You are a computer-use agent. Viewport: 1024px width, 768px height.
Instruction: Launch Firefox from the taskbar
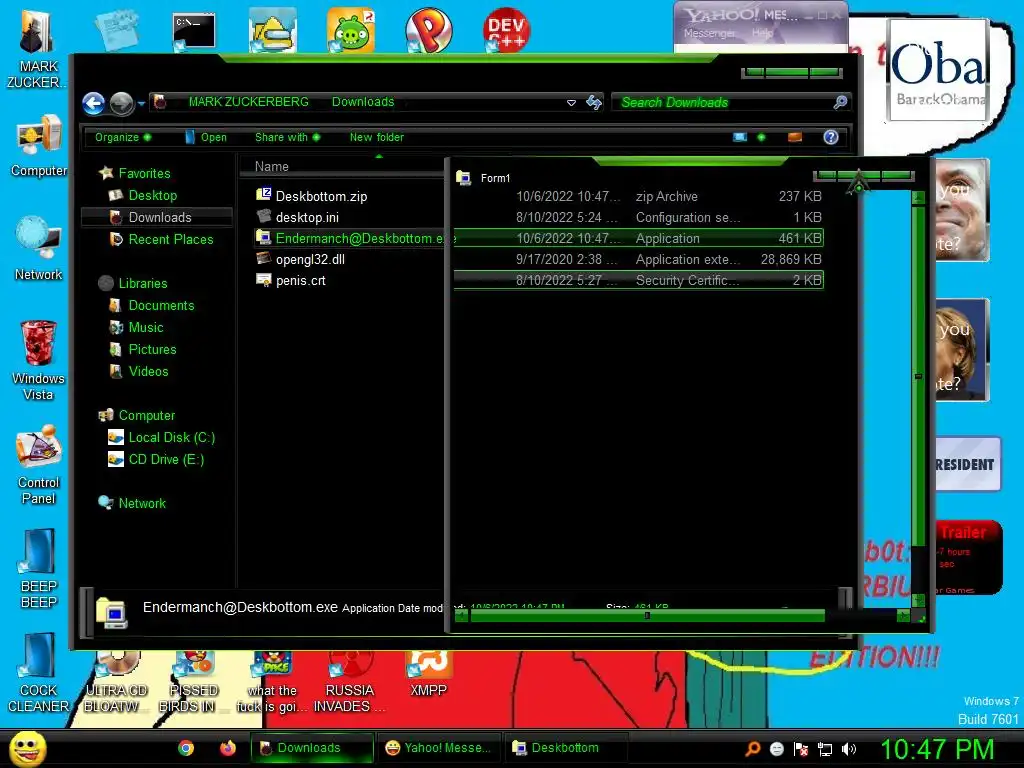(x=227, y=748)
